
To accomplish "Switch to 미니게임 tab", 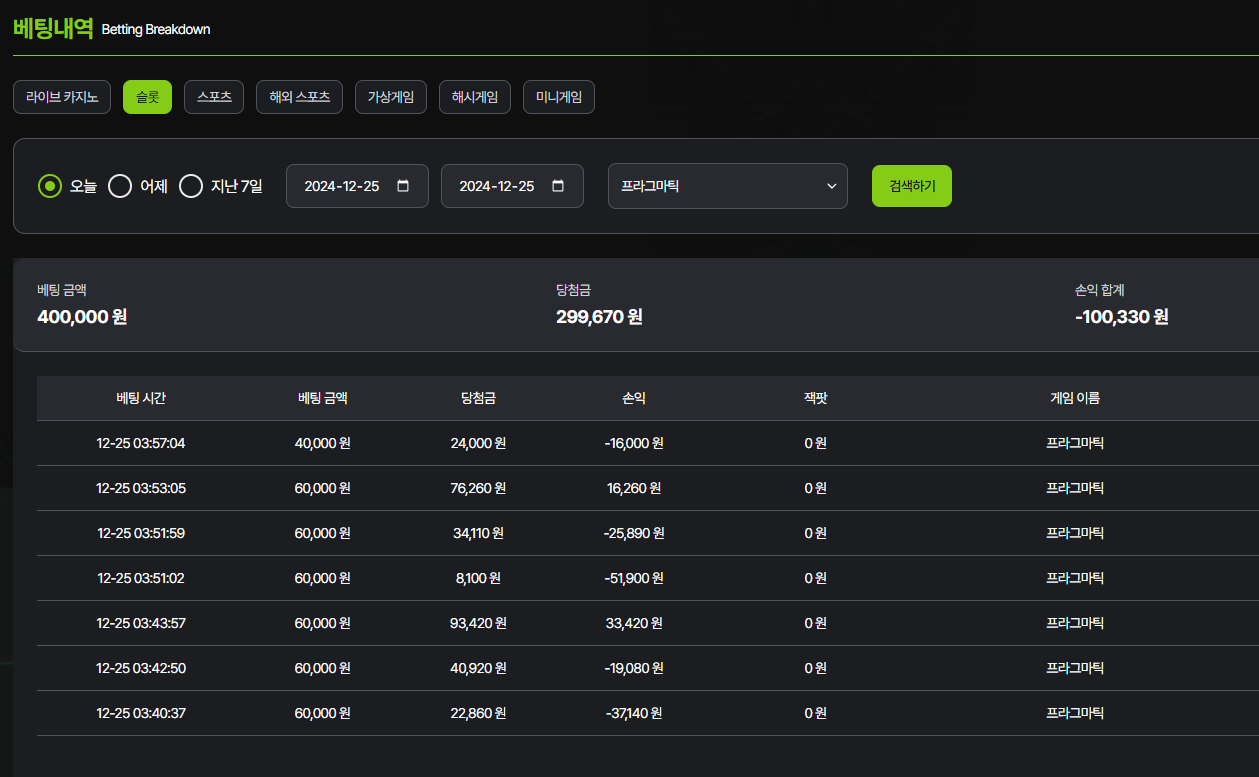I will coord(559,97).
